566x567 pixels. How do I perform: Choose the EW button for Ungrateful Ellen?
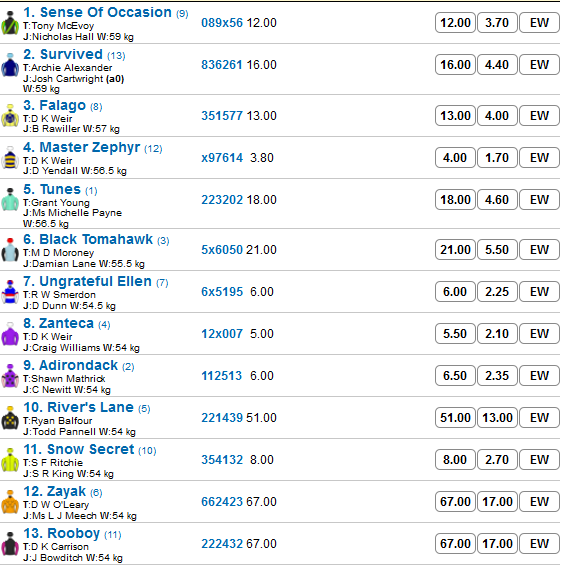click(x=539, y=292)
